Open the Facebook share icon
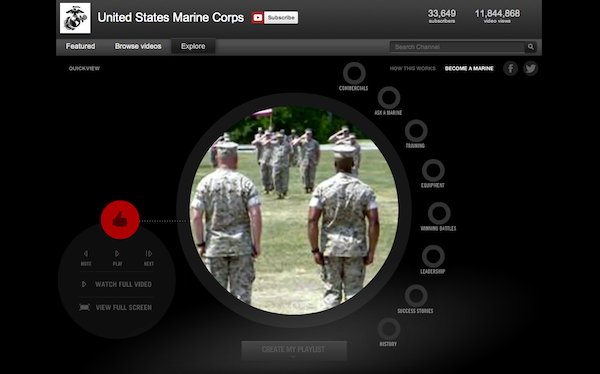The height and width of the screenshot is (374, 600). coord(510,69)
